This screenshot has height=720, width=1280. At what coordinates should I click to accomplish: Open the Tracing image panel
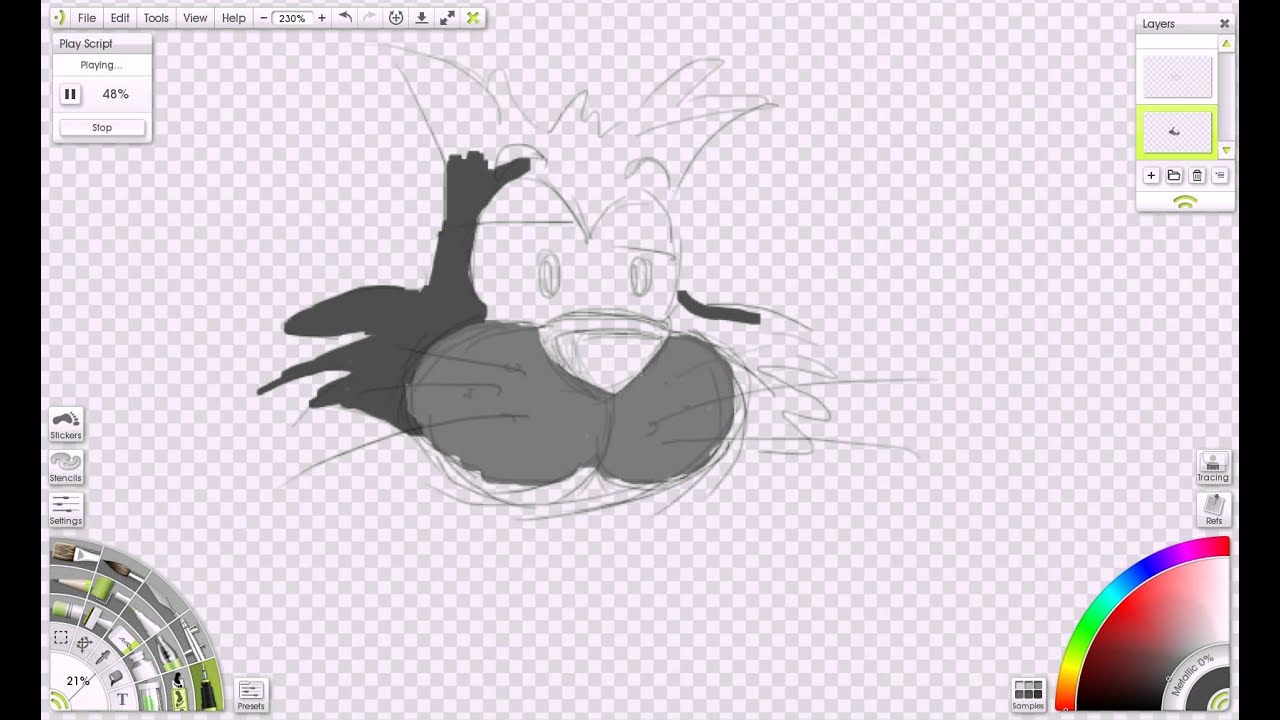pos(1213,467)
